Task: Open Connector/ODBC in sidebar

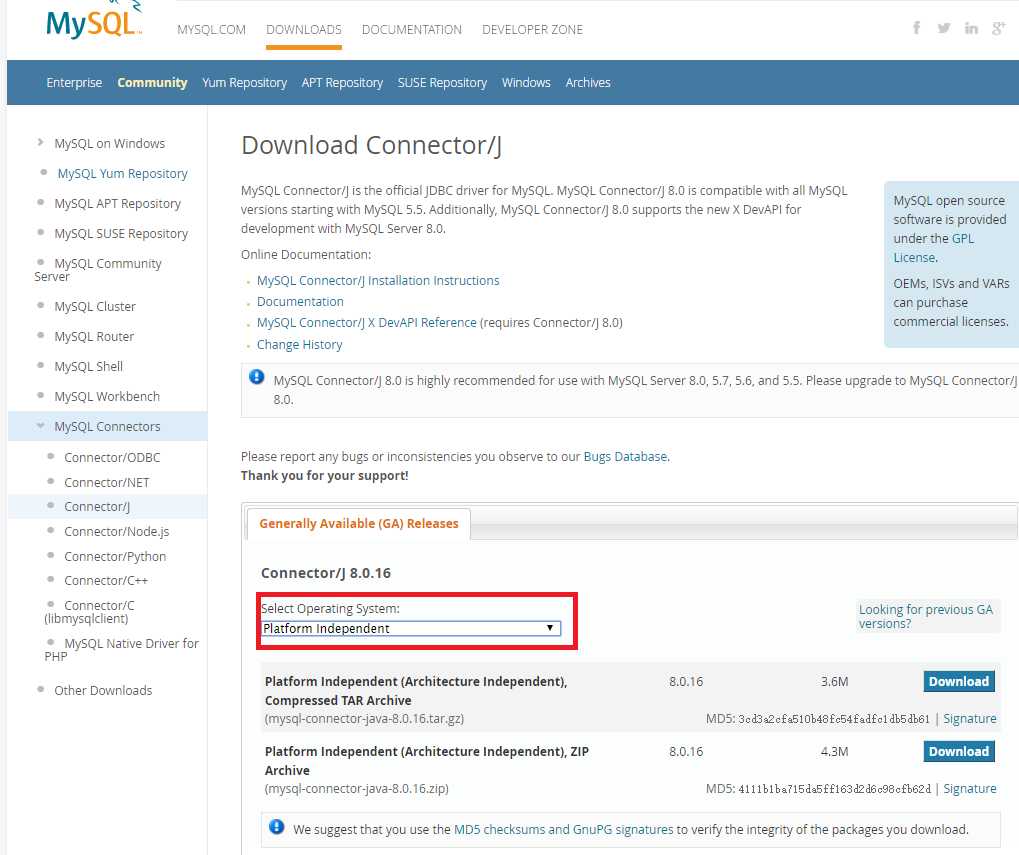Action: (112, 457)
